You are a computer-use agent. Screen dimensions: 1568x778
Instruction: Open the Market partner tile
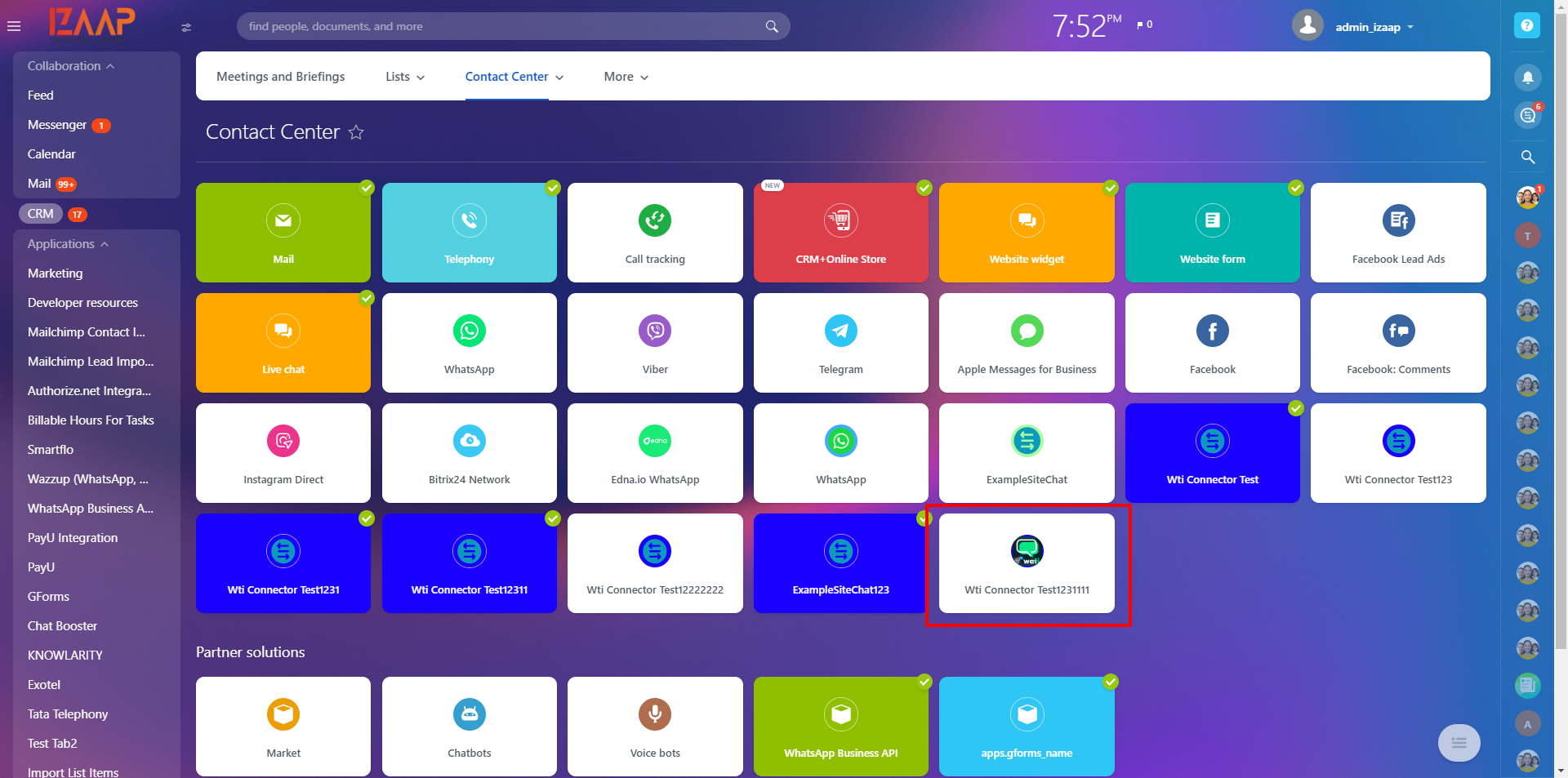tap(283, 727)
